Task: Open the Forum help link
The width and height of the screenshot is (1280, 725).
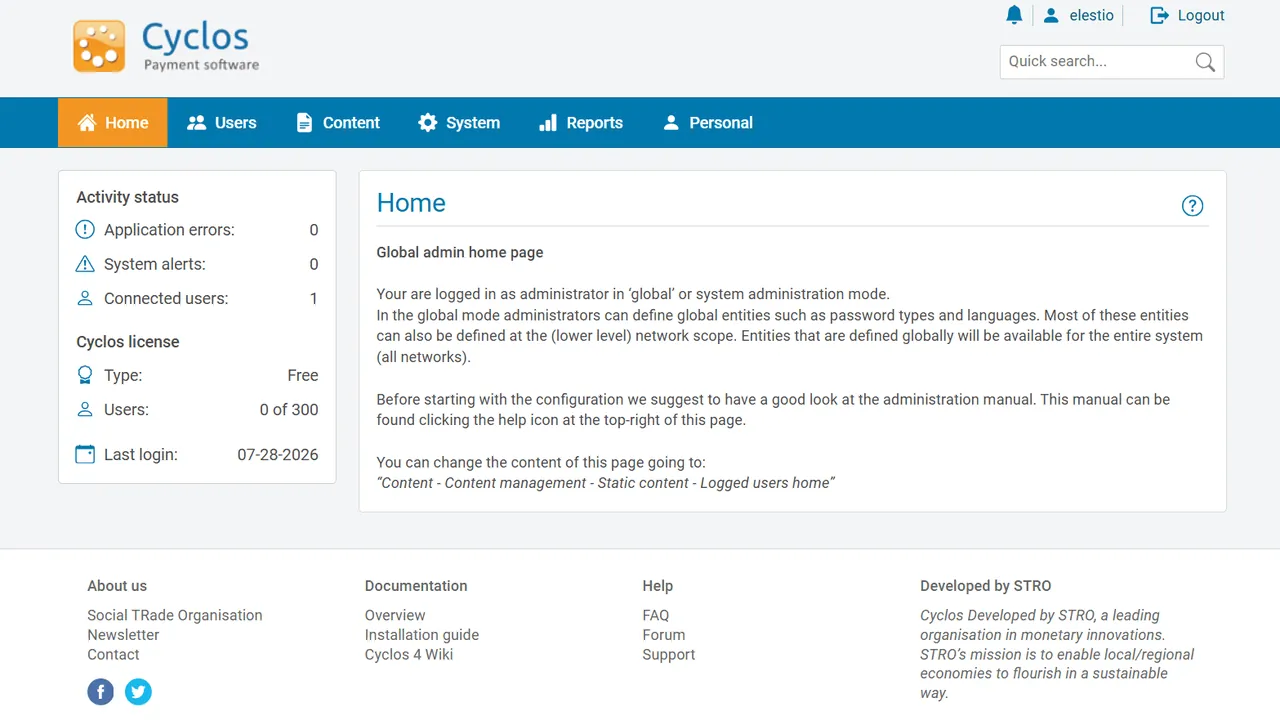Action: tap(664, 635)
